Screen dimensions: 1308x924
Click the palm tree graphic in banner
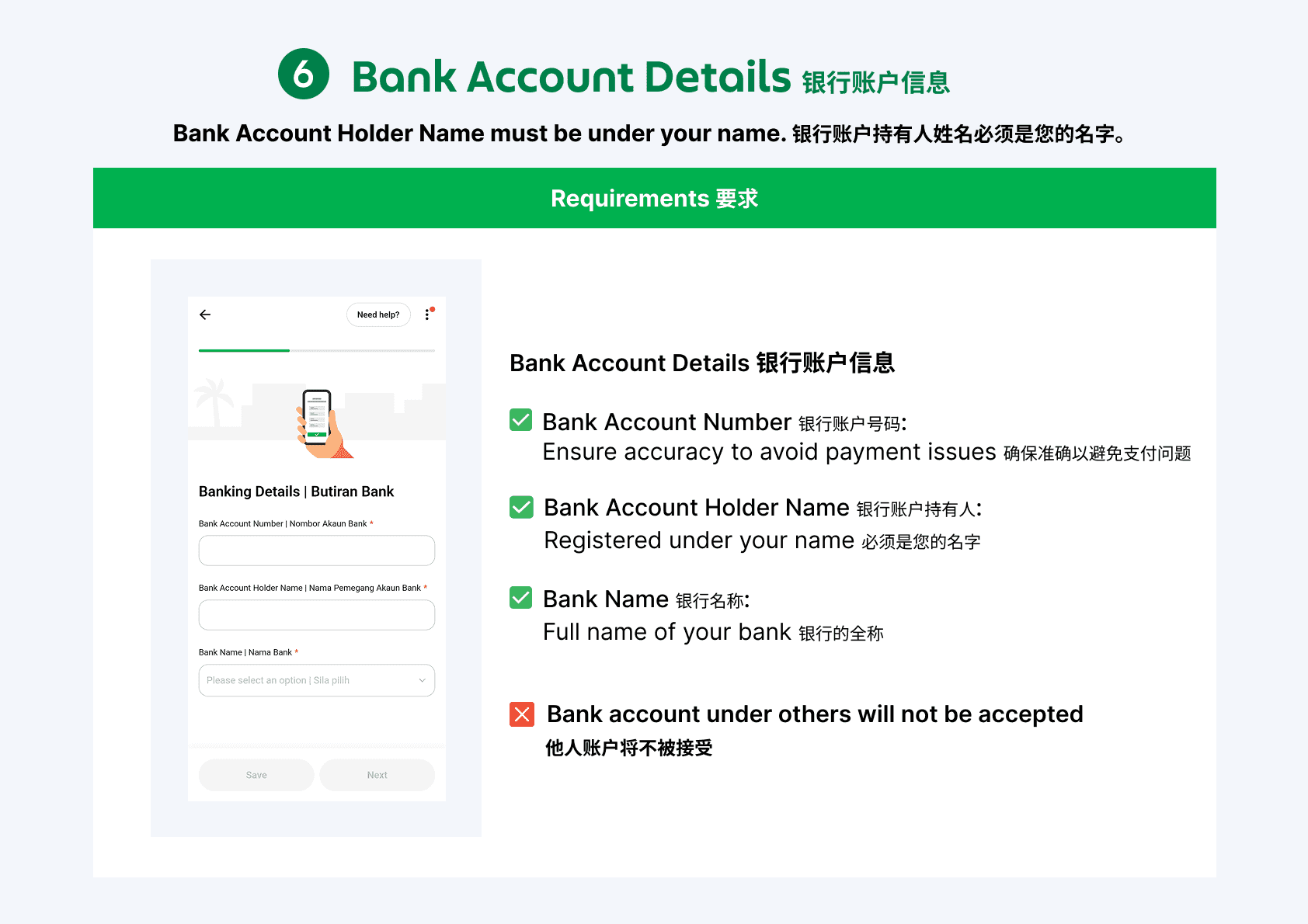pos(214,402)
